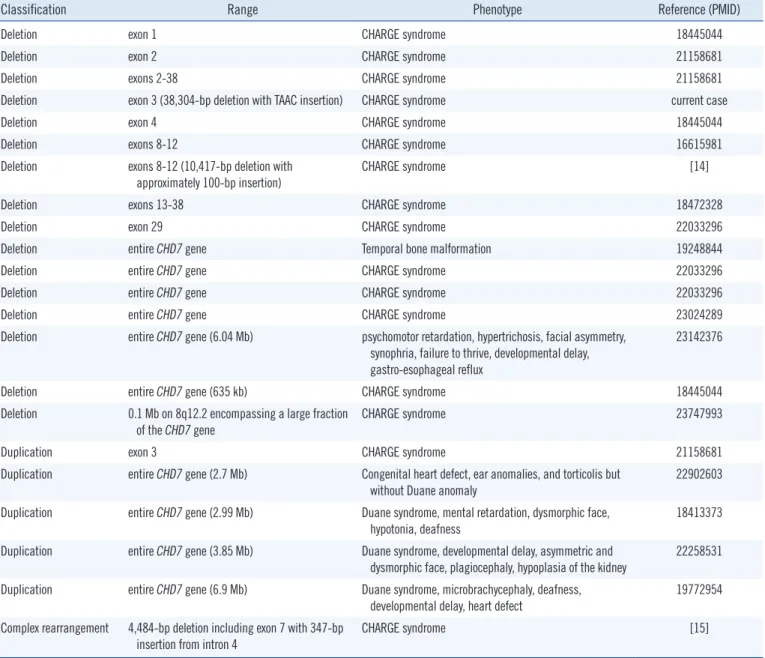Click the Range column header
765x658 pixels.
[242, 10]
